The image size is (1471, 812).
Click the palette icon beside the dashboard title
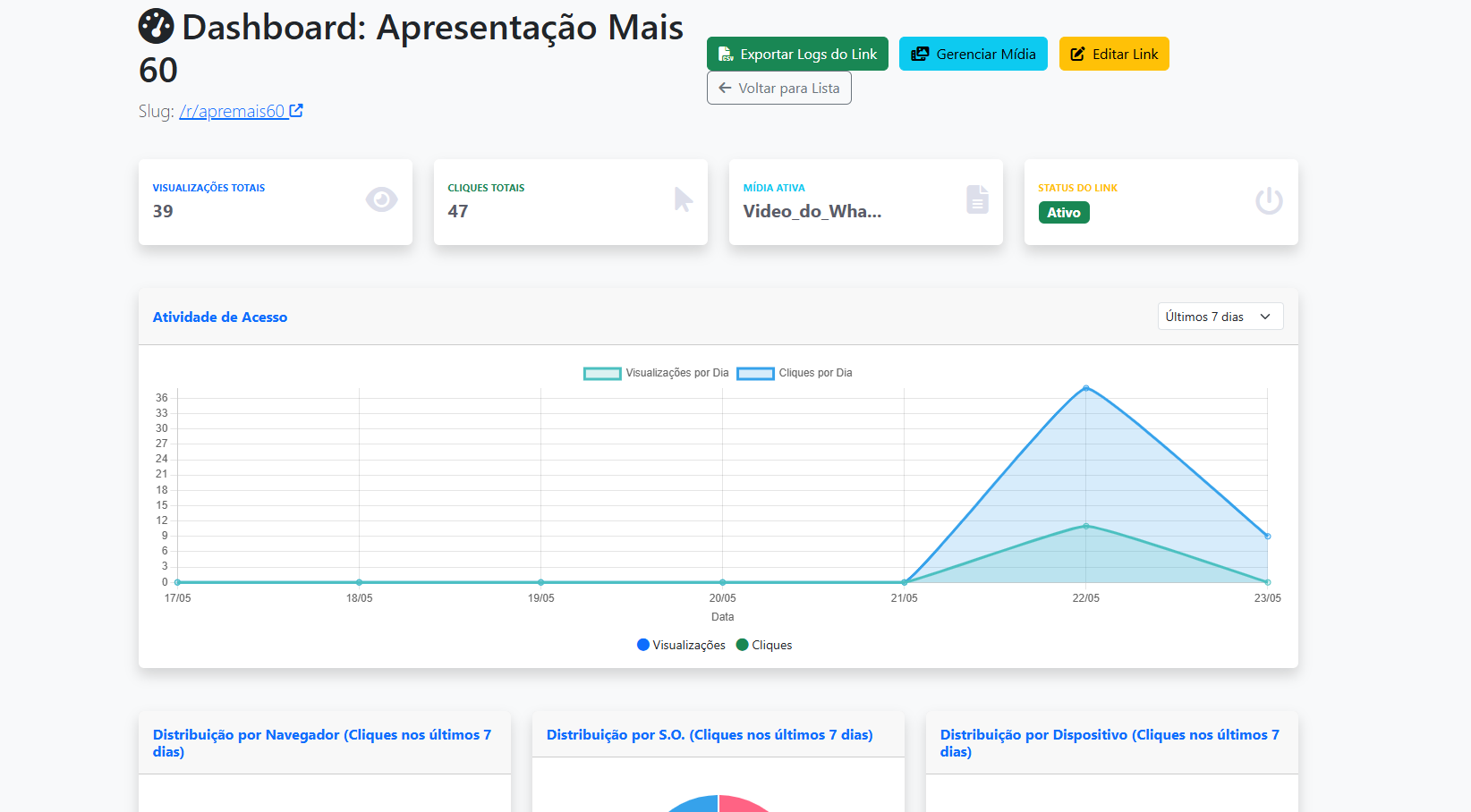coord(156,26)
